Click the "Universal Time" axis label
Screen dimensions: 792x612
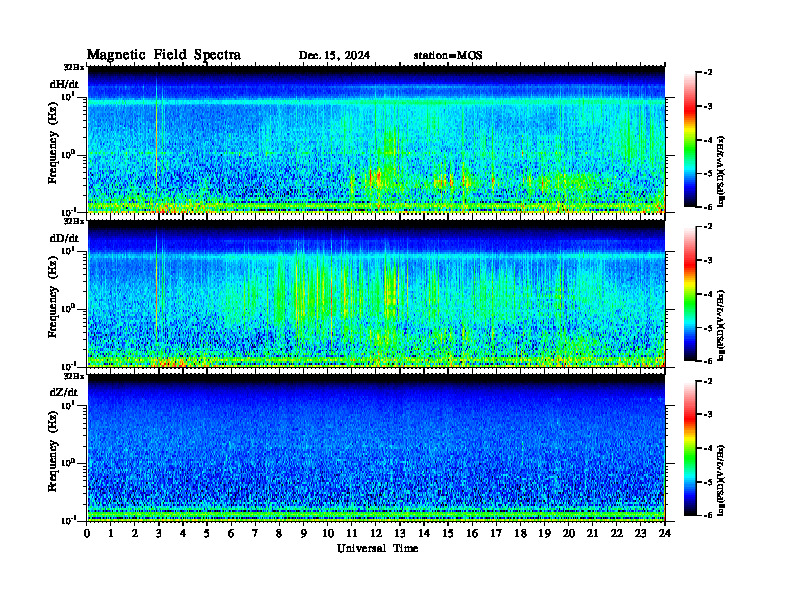point(377,548)
